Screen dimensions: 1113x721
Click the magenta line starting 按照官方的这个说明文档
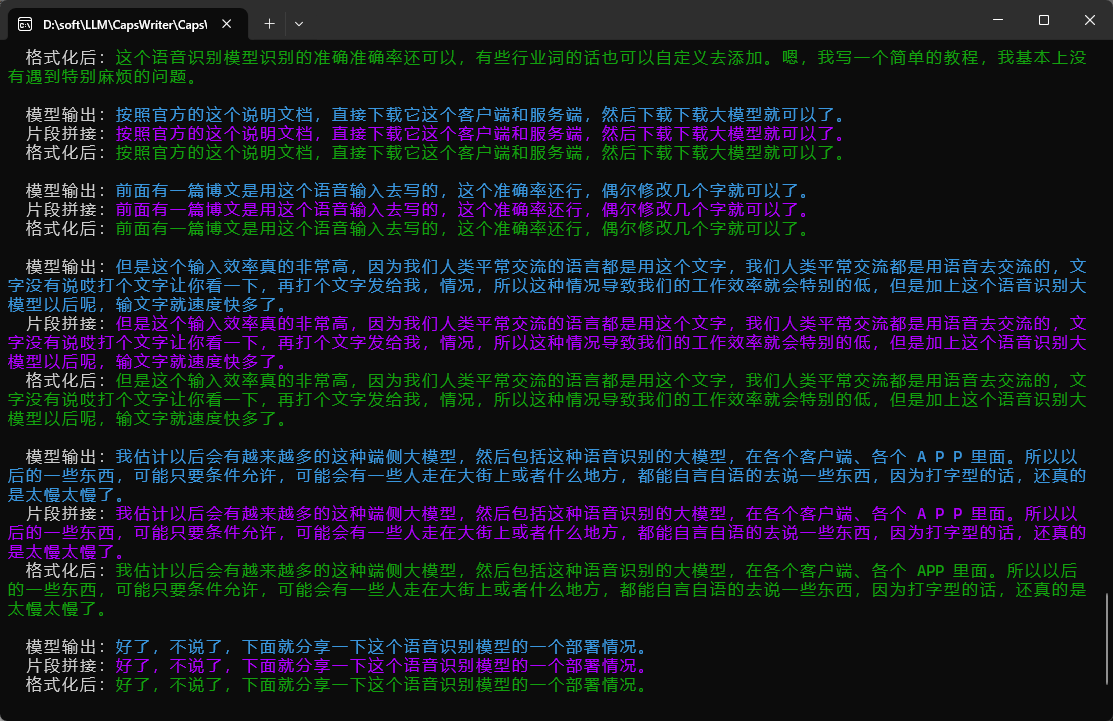pyautogui.click(x=481, y=133)
